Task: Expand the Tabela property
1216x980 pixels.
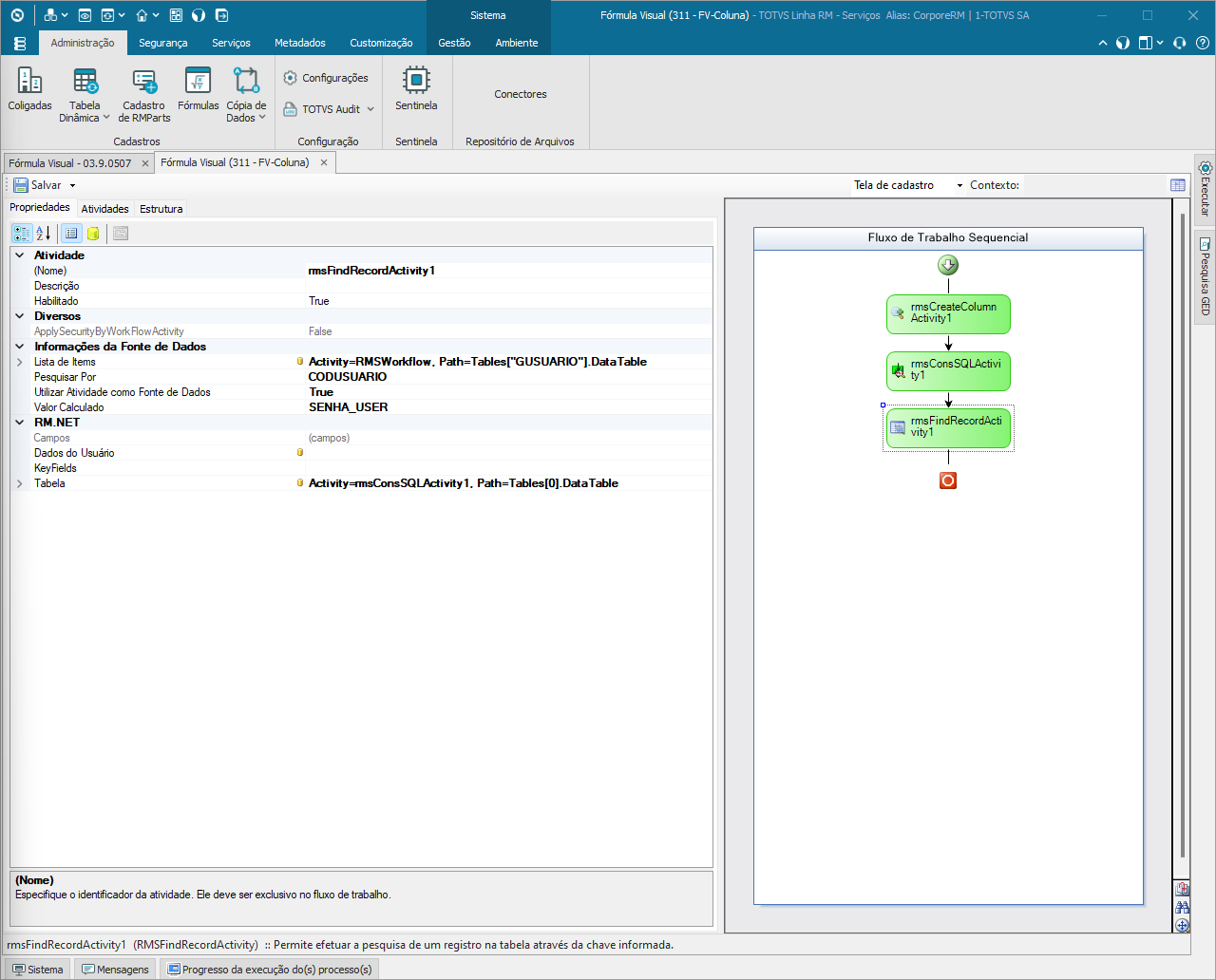Action: 20,483
